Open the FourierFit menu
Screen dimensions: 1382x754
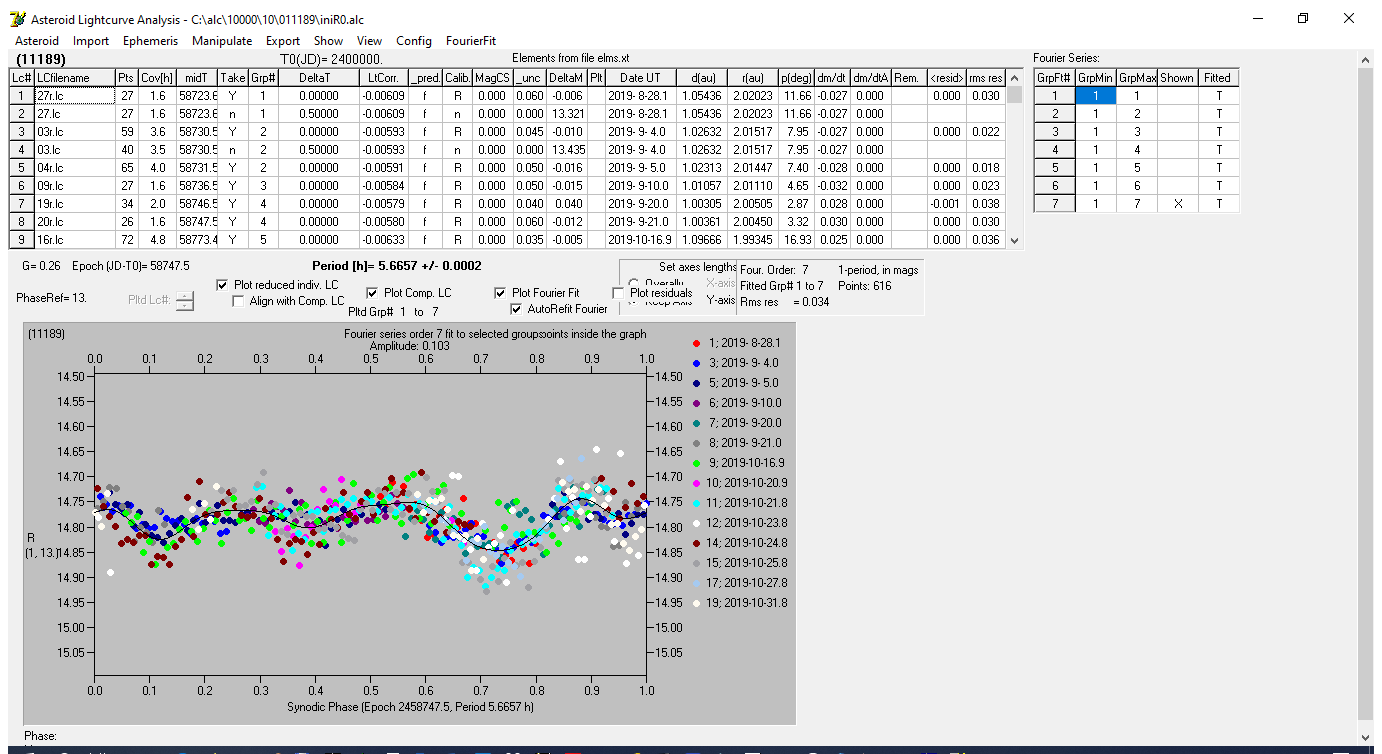471,41
